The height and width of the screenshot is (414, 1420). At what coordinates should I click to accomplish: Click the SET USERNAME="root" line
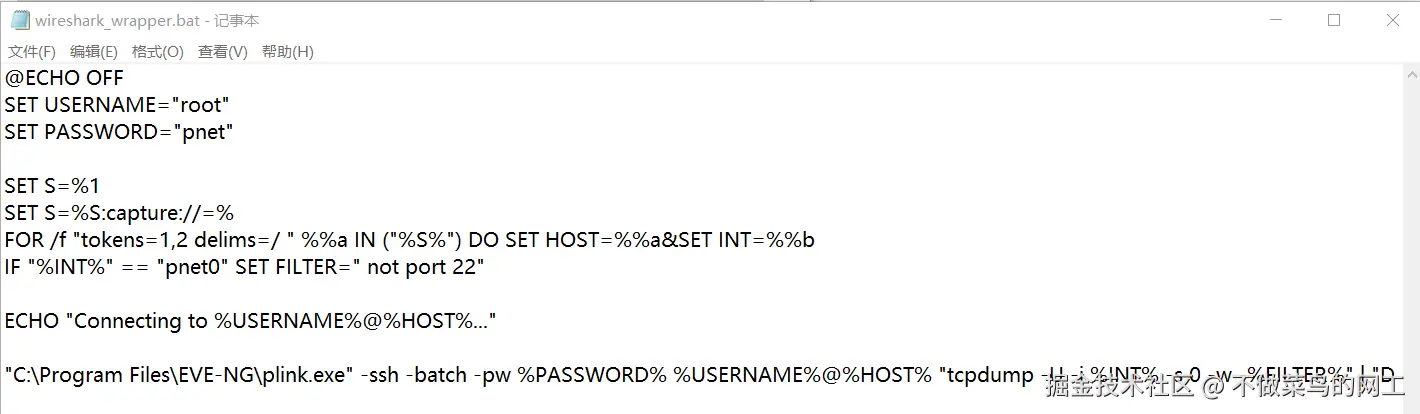[117, 105]
